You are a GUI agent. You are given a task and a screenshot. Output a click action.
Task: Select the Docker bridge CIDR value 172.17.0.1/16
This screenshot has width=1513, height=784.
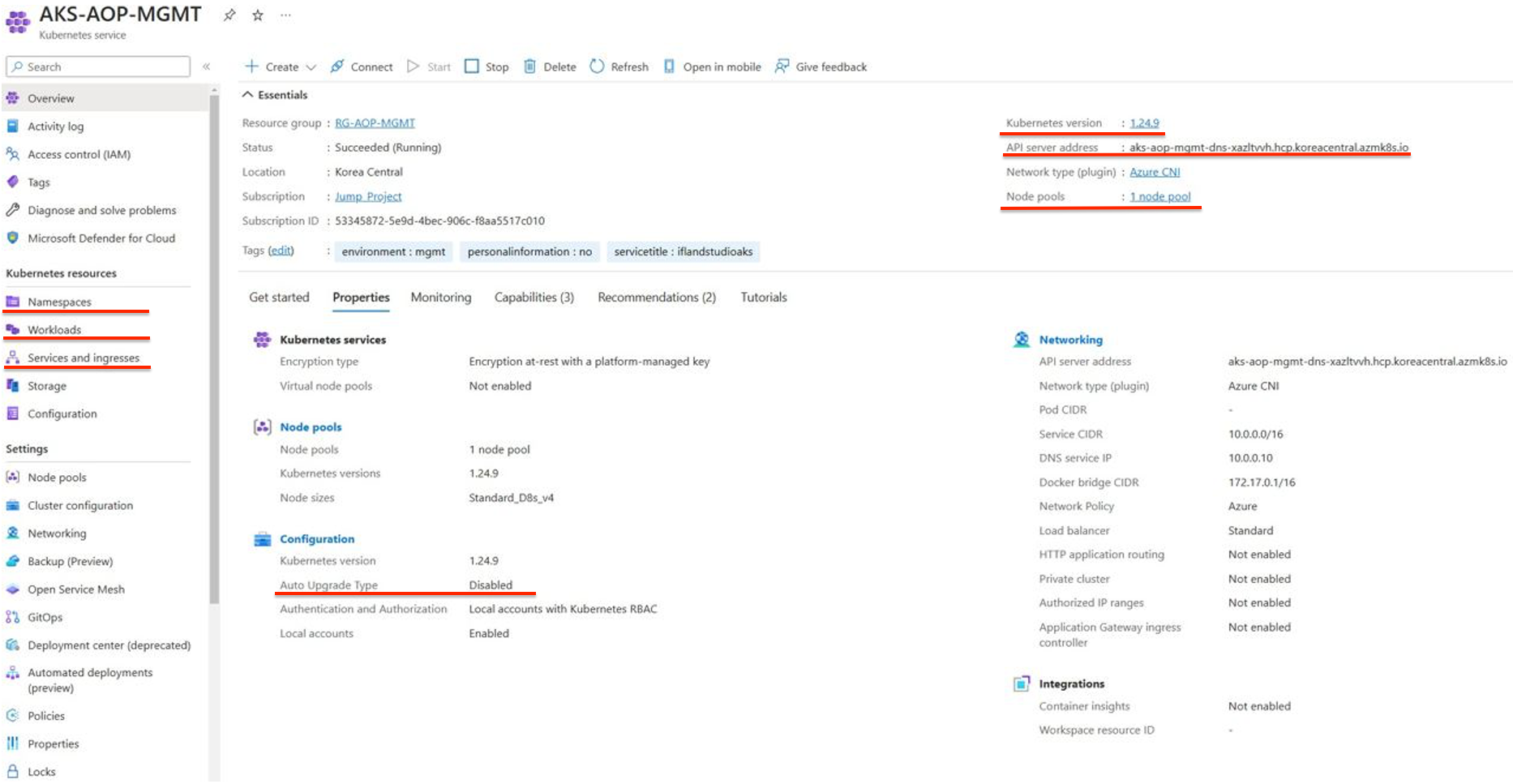pyautogui.click(x=1262, y=482)
